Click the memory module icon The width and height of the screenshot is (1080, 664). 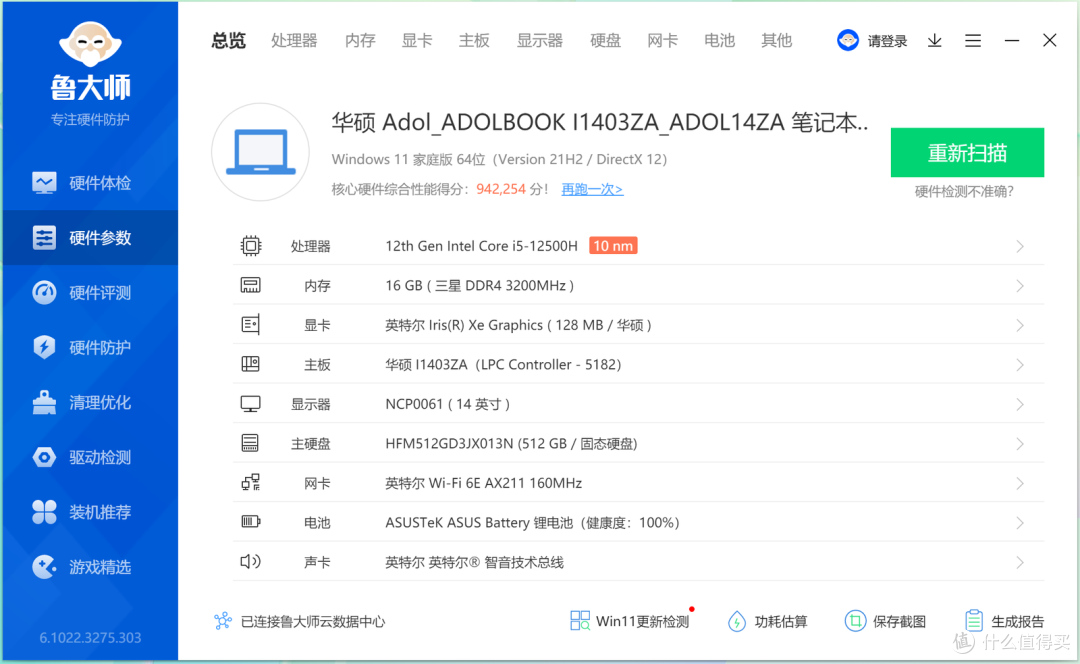[x=251, y=285]
